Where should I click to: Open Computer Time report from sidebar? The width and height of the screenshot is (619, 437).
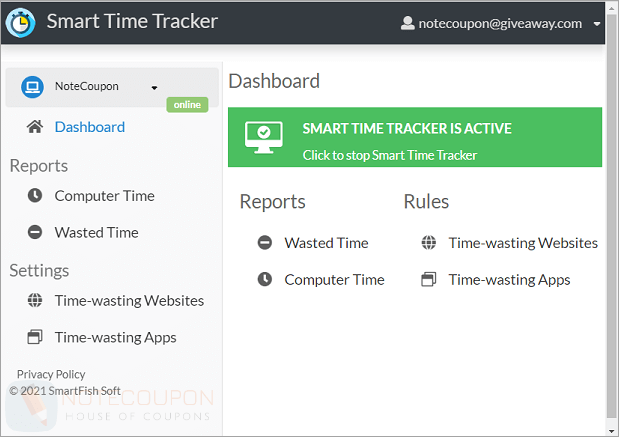[105, 196]
